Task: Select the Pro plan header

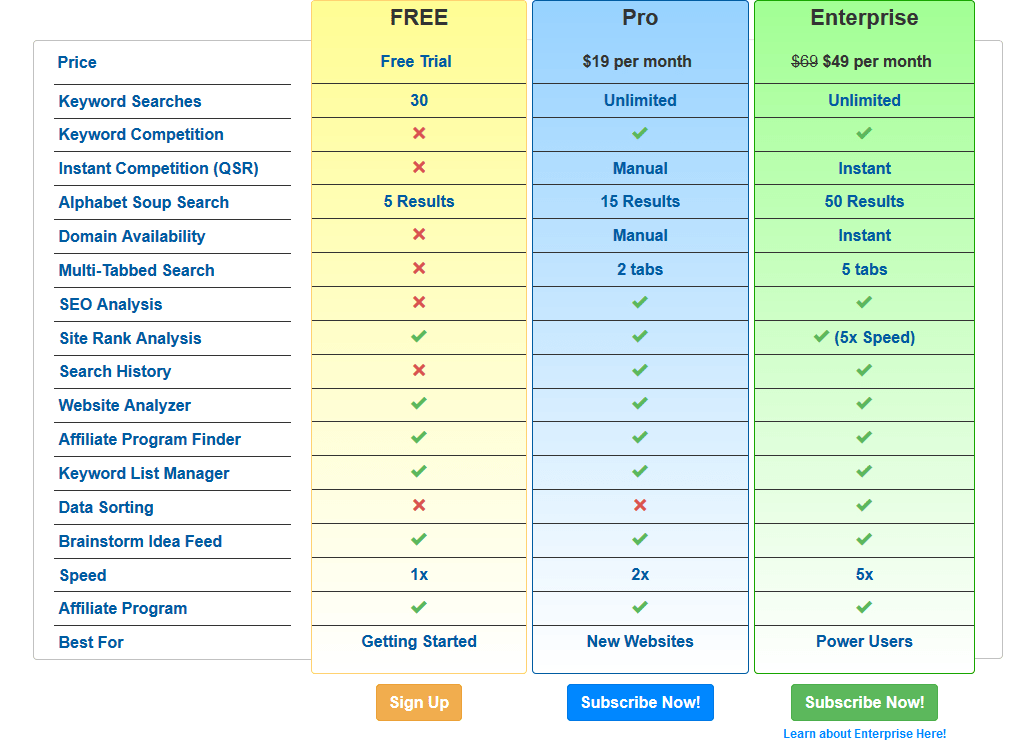Action: tap(640, 18)
